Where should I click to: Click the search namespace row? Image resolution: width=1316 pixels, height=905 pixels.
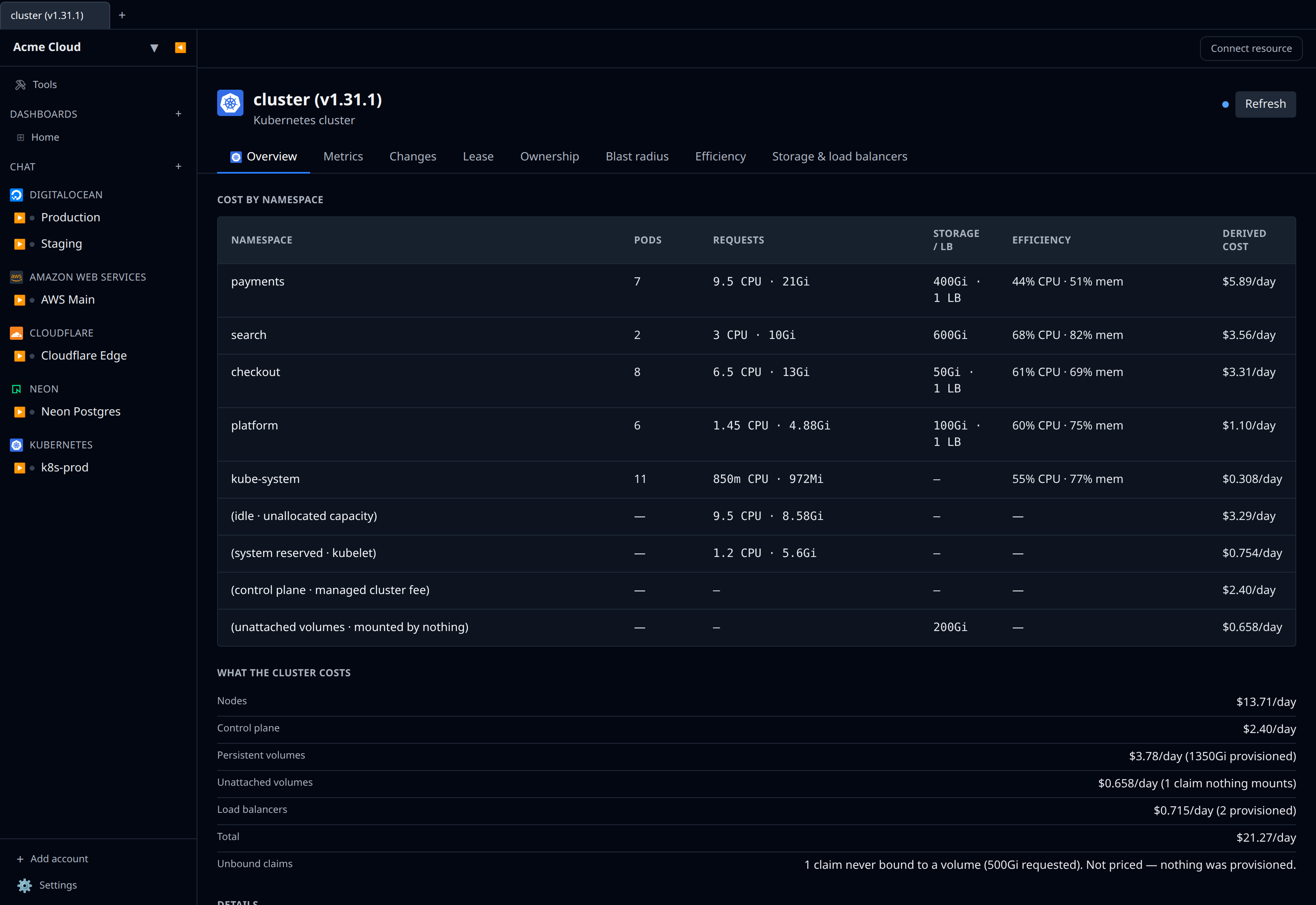pyautogui.click(x=756, y=336)
